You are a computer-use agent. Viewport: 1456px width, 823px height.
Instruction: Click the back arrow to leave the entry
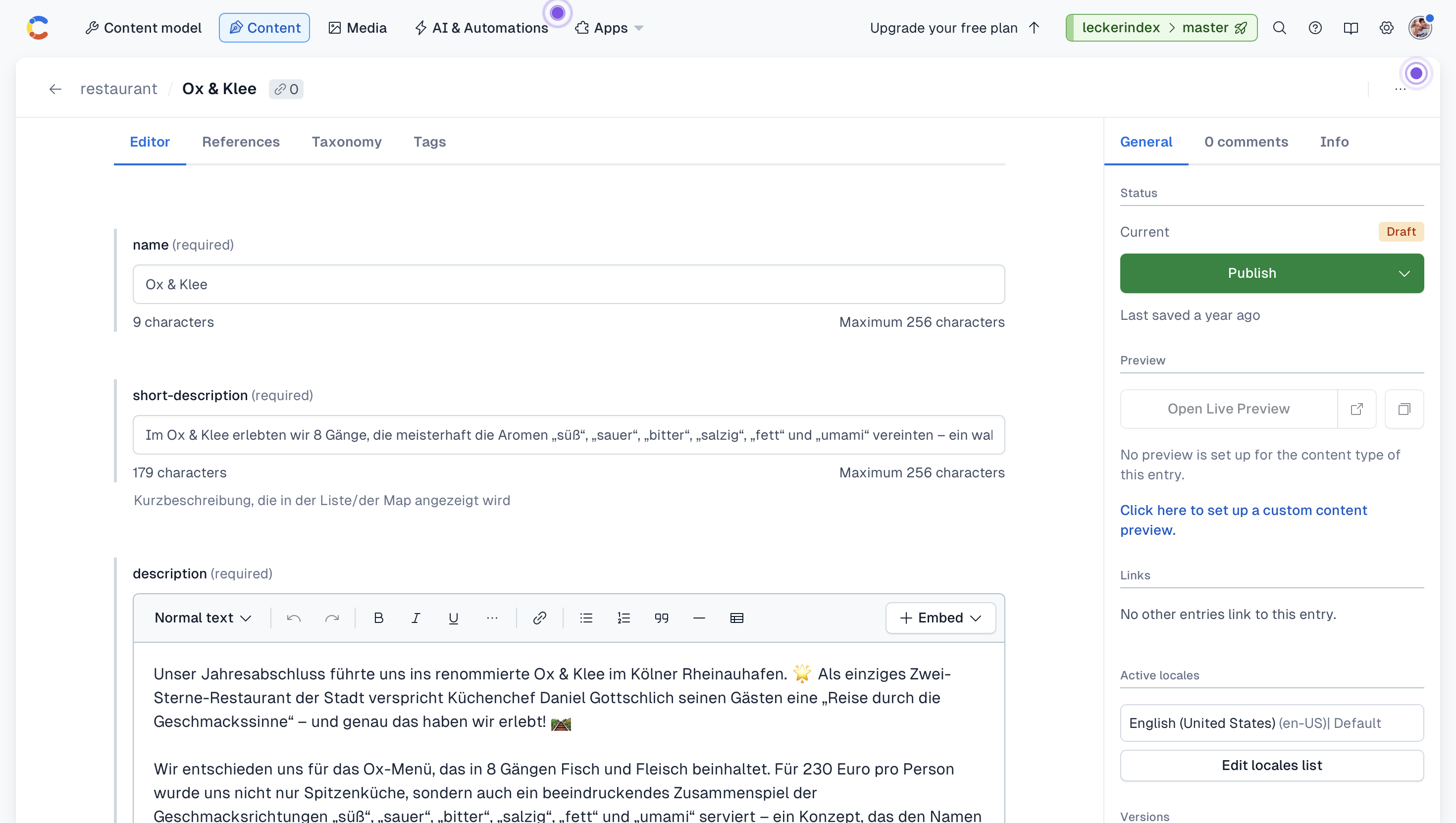coord(55,89)
